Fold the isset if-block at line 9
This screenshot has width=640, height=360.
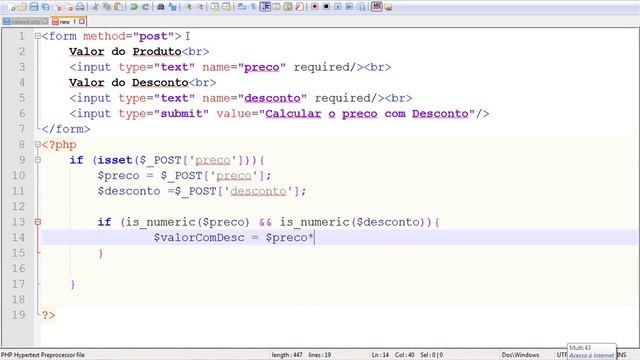38,160
